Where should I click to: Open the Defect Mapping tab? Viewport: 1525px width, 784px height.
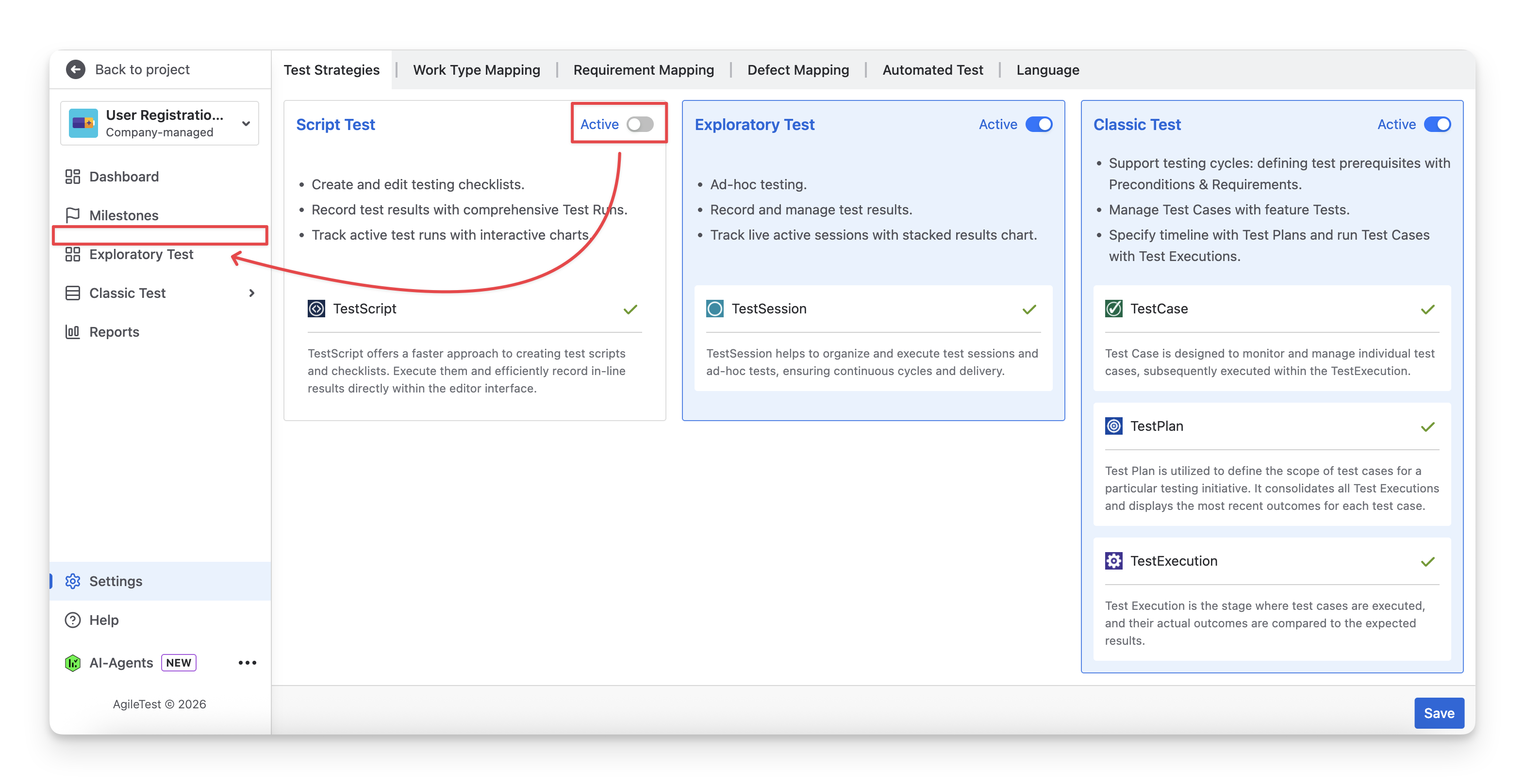797,70
